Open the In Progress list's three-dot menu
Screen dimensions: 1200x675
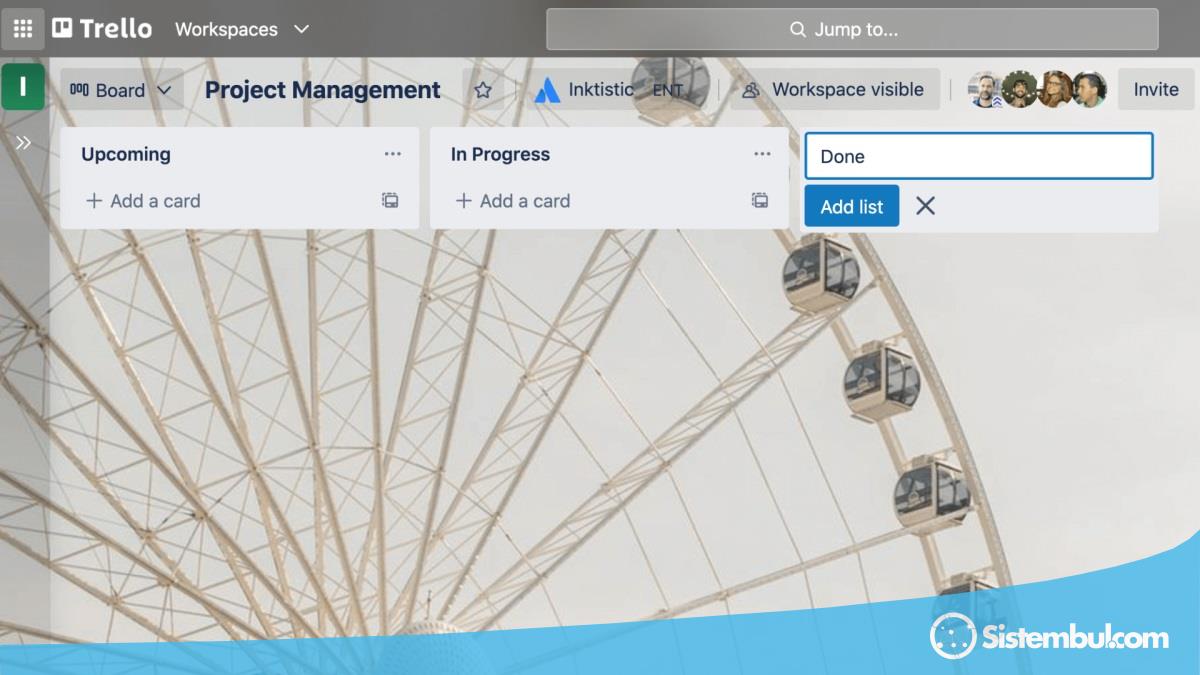pos(762,154)
